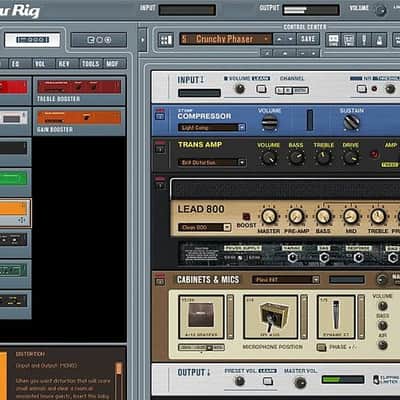Screen dimensions: 400x400
Task: Select the Treble Booster component thumbnail
Action: coord(79,87)
